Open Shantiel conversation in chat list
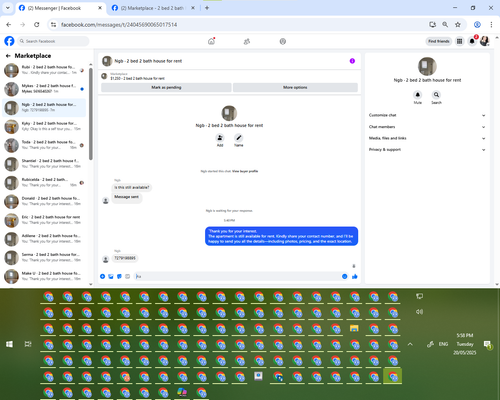This screenshot has height=400, width=500. (x=45, y=164)
